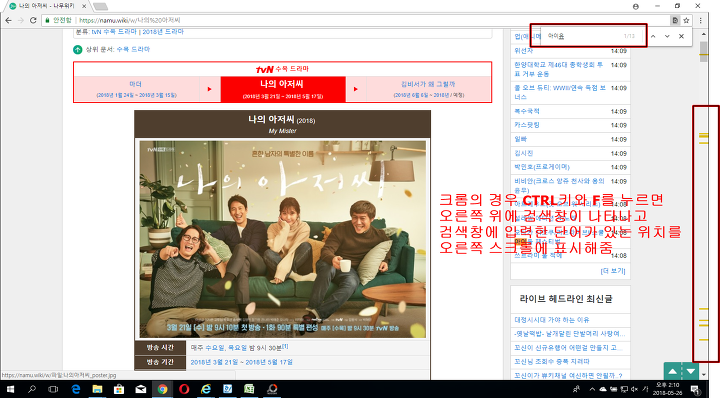Open the 나의 아저씨 poster image

[283, 239]
